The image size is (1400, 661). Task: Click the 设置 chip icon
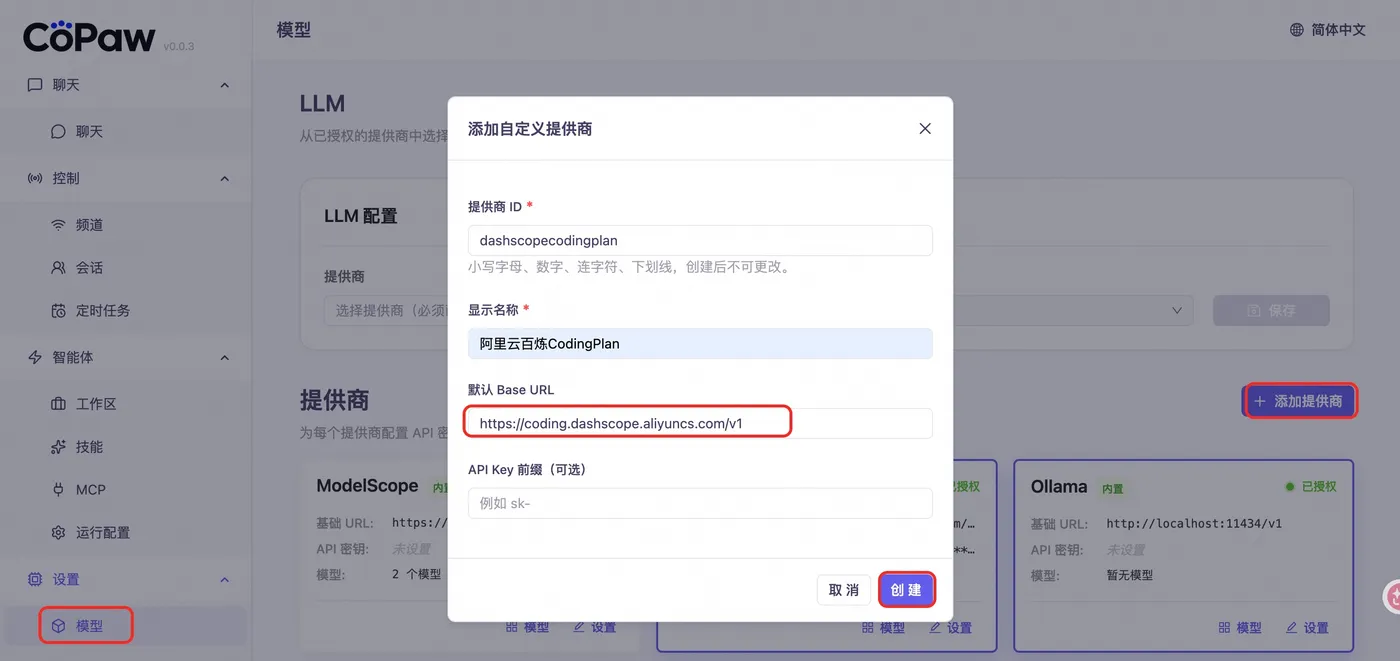[x=35, y=579]
